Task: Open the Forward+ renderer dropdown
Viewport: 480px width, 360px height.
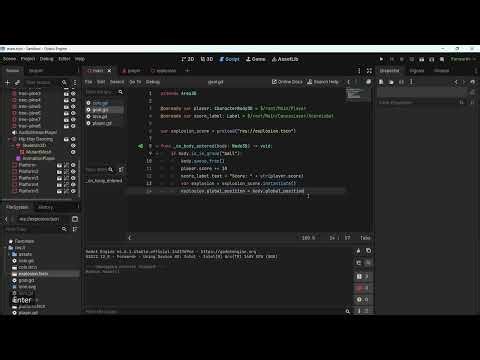Action: pyautogui.click(x=463, y=59)
